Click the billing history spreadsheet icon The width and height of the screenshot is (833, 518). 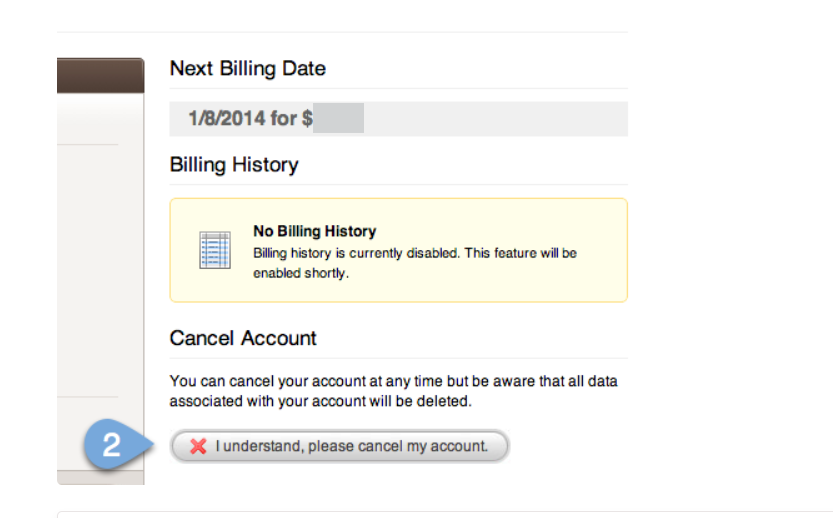pyautogui.click(x=215, y=250)
